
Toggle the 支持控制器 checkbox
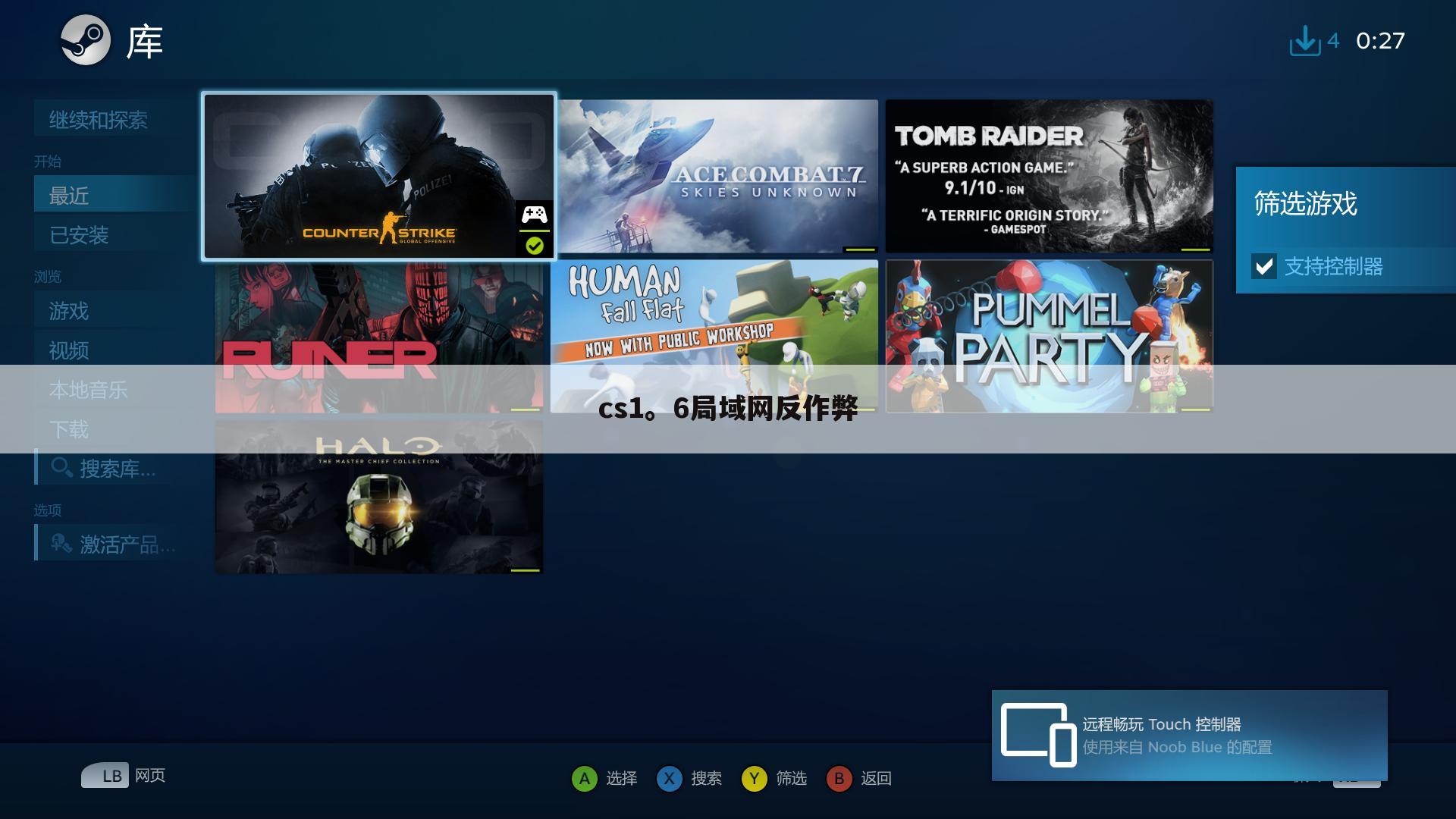(1264, 266)
